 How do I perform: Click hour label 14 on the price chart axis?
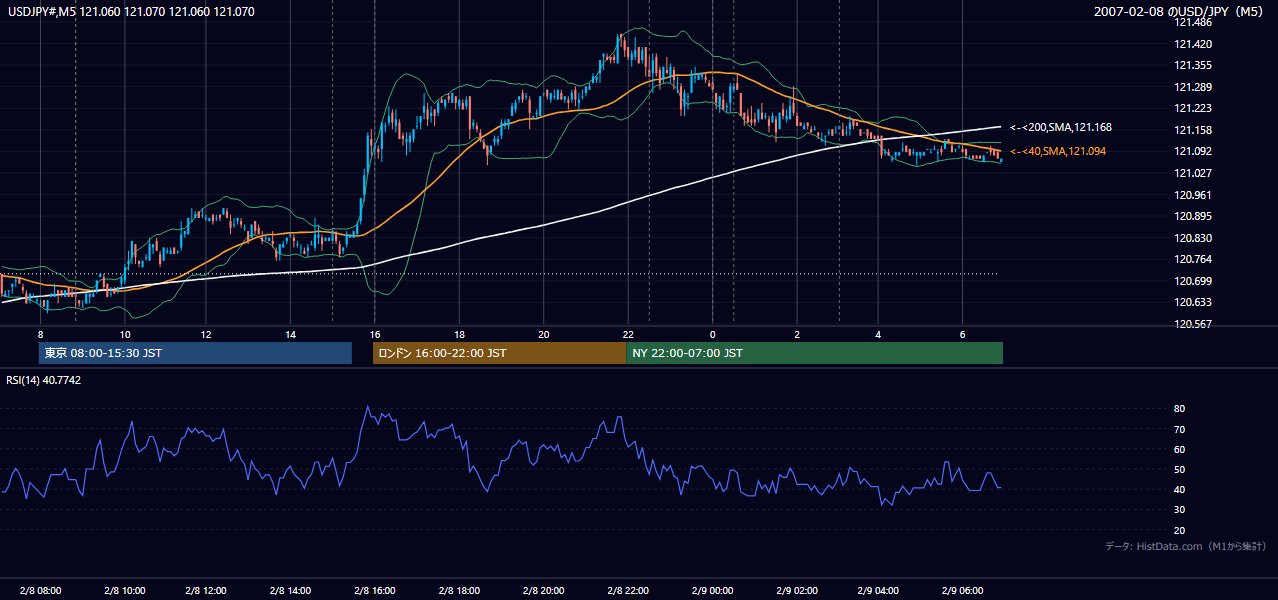[x=290, y=334]
